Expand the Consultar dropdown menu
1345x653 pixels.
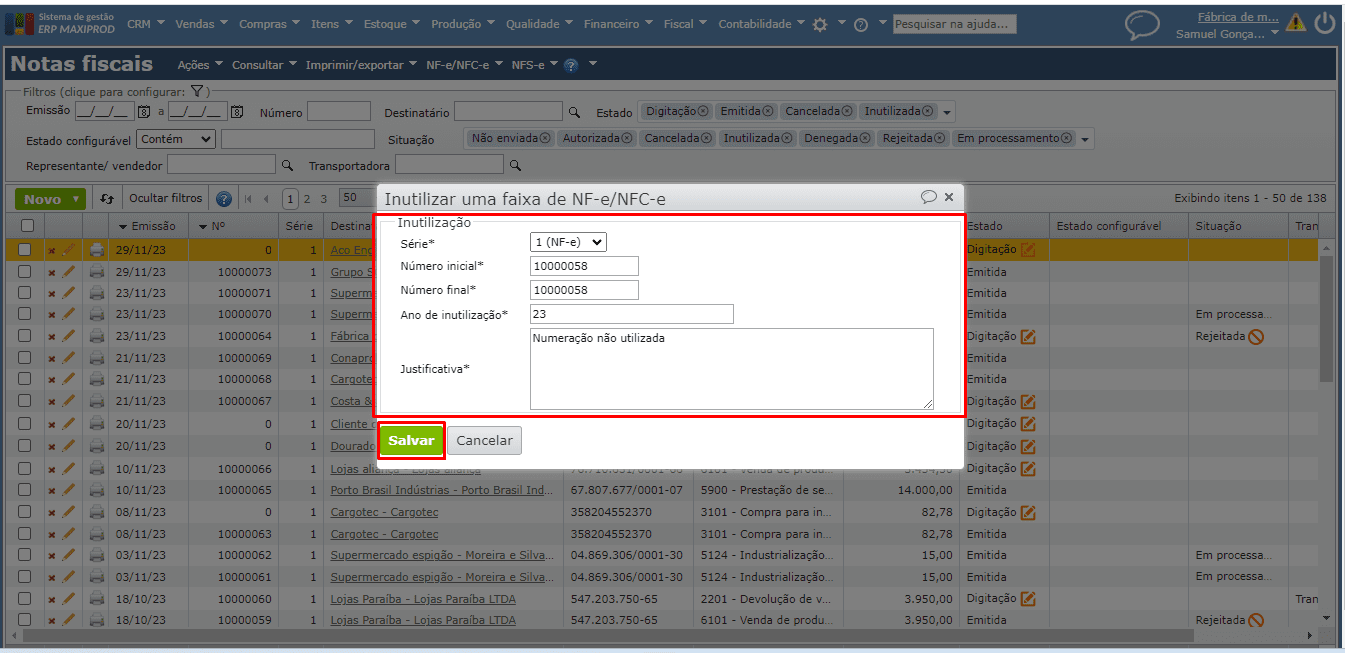(264, 65)
